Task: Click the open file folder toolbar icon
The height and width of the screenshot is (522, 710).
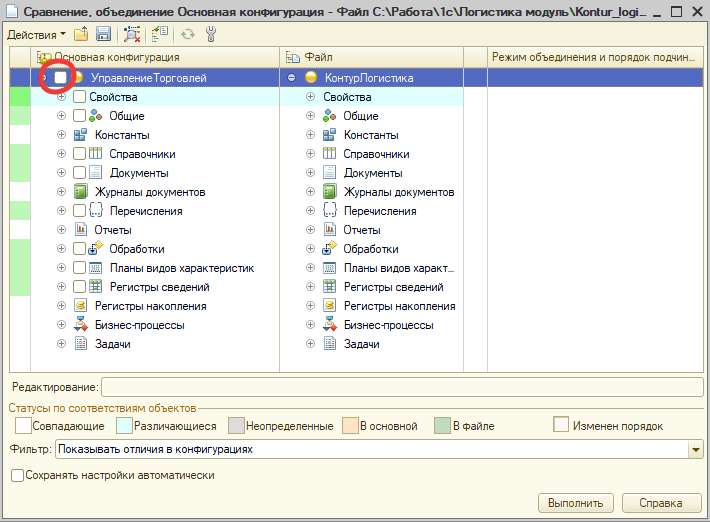Action: pyautogui.click(x=81, y=34)
